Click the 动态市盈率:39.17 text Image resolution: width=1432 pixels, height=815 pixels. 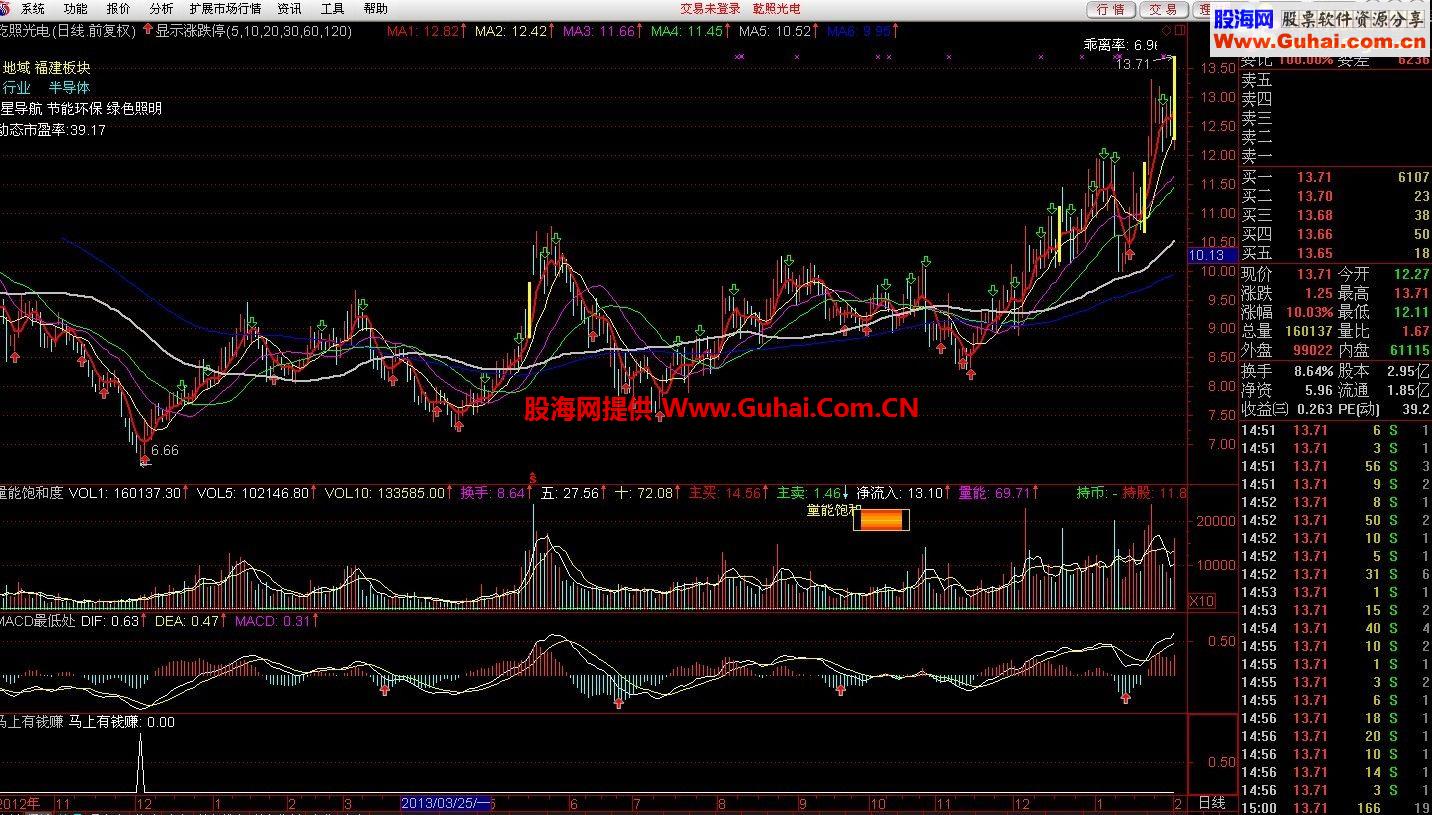[x=53, y=129]
